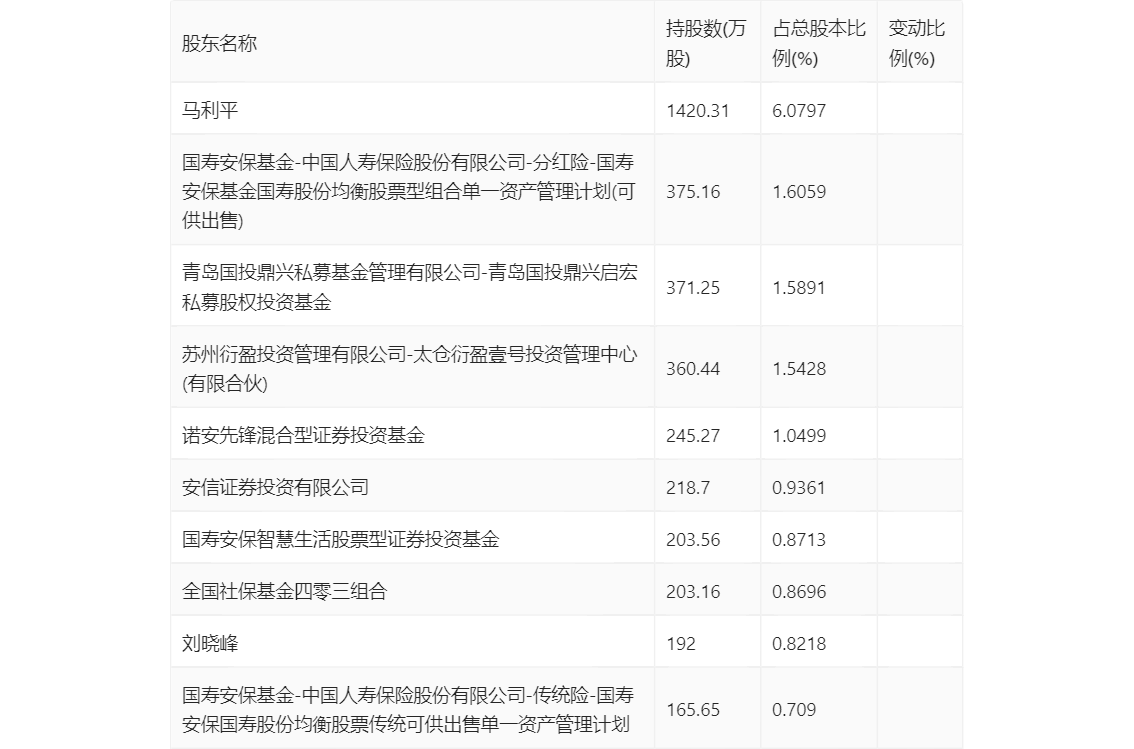Select the percentage 0.8713

798,539
